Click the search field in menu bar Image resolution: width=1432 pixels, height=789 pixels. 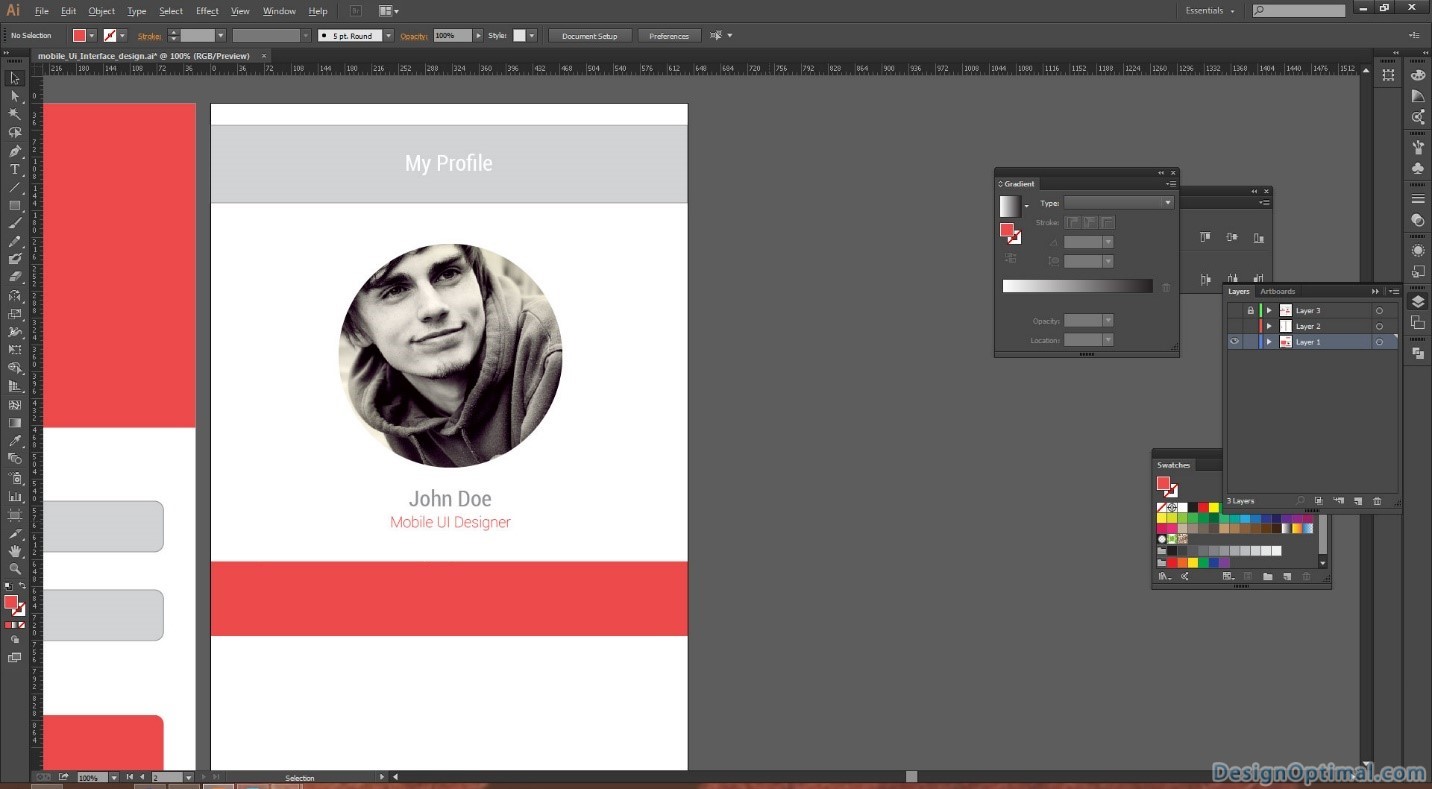1299,11
